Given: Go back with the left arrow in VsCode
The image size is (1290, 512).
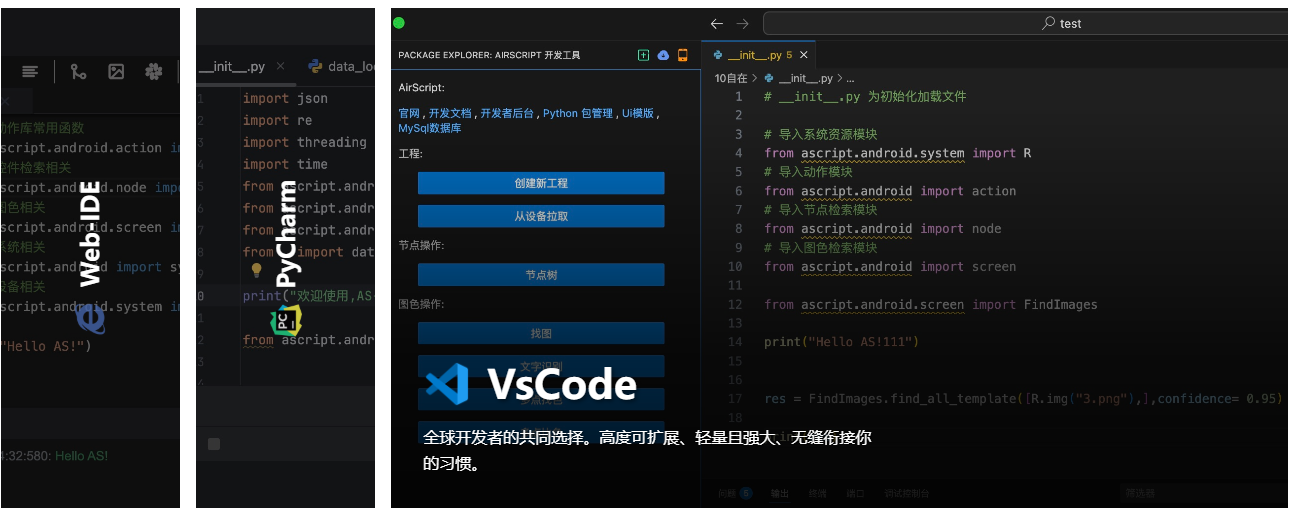Looking at the screenshot, I should (x=716, y=23).
